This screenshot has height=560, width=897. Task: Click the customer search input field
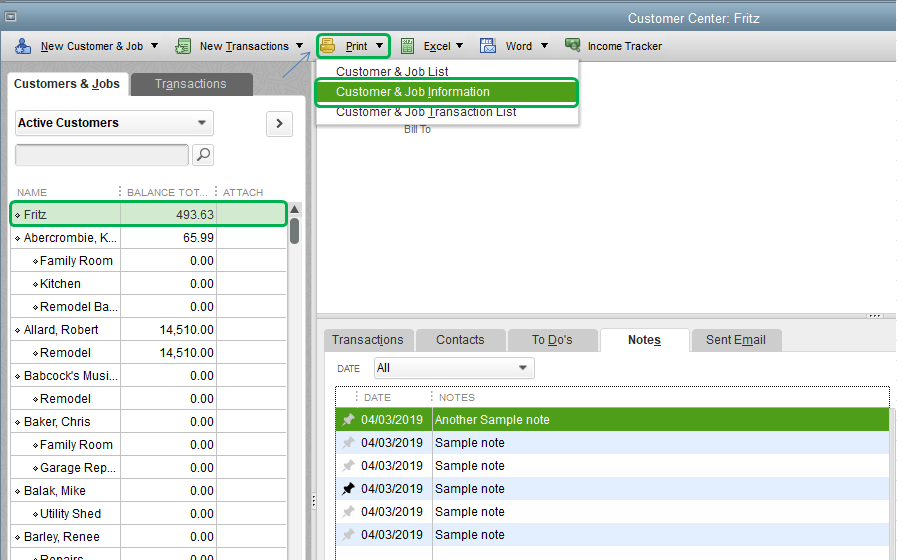(102, 155)
